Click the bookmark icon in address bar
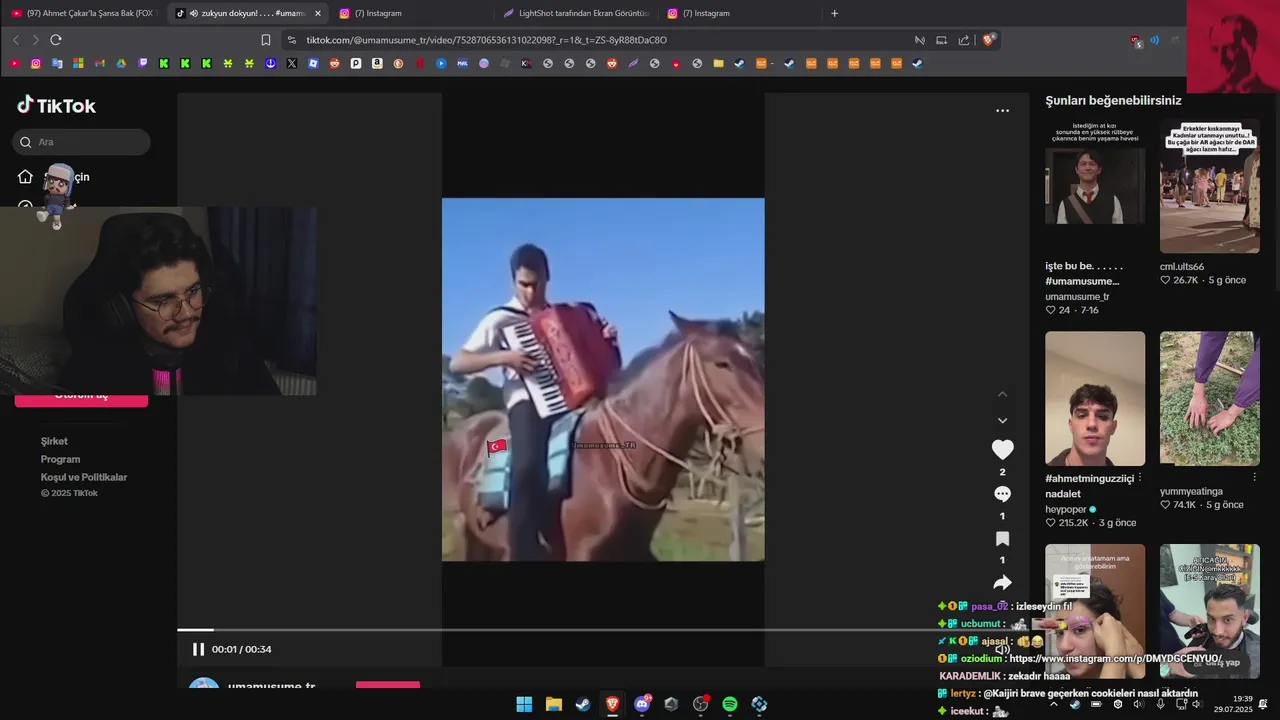The height and width of the screenshot is (720, 1280). tap(266, 40)
